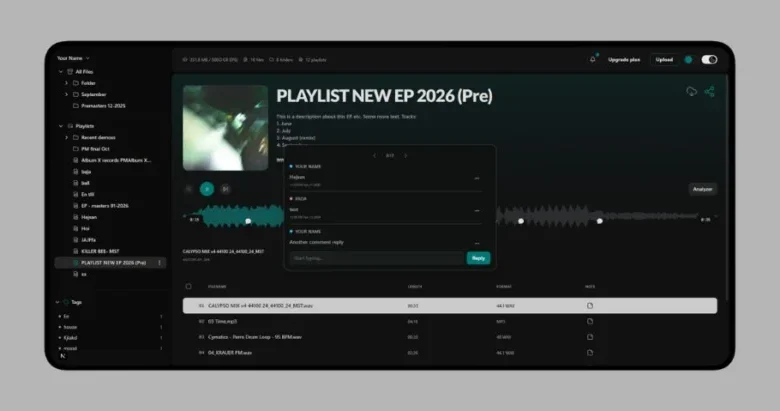Click the previous track button
780x411 pixels.
188,188
